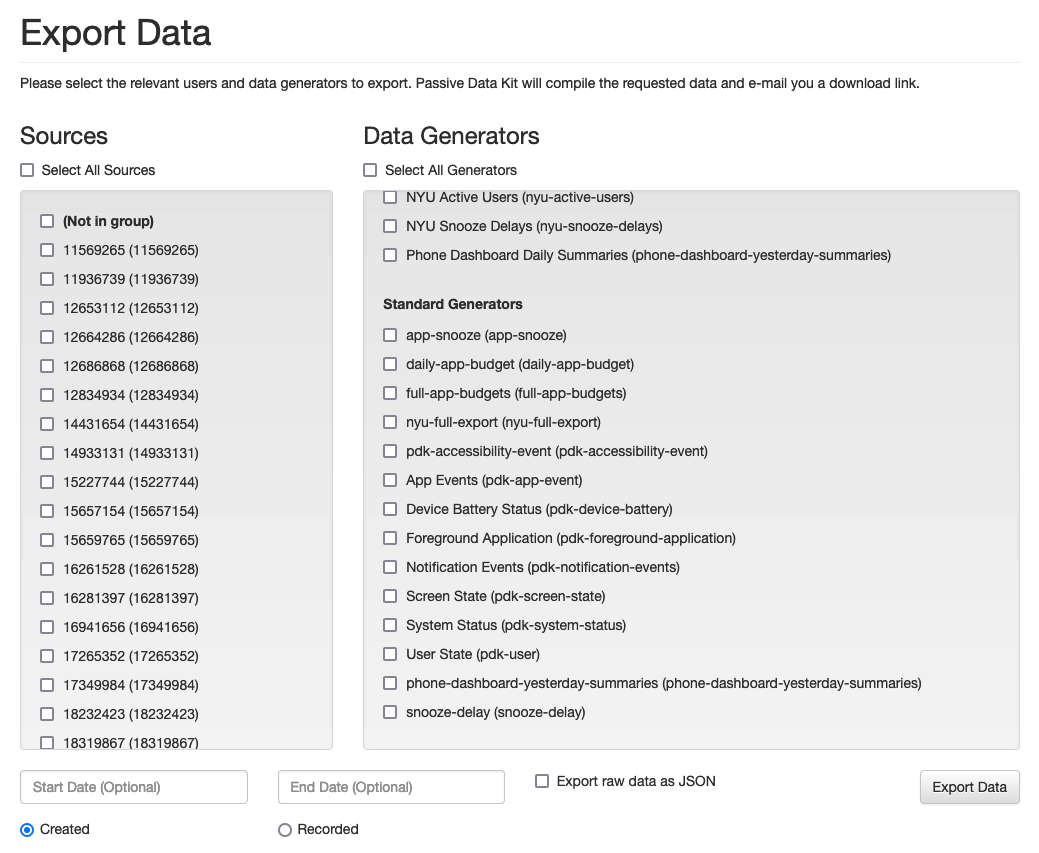Viewport: 1039px width, 853px height.
Task: Check the Select All Generators checkbox
Action: pyautogui.click(x=371, y=170)
